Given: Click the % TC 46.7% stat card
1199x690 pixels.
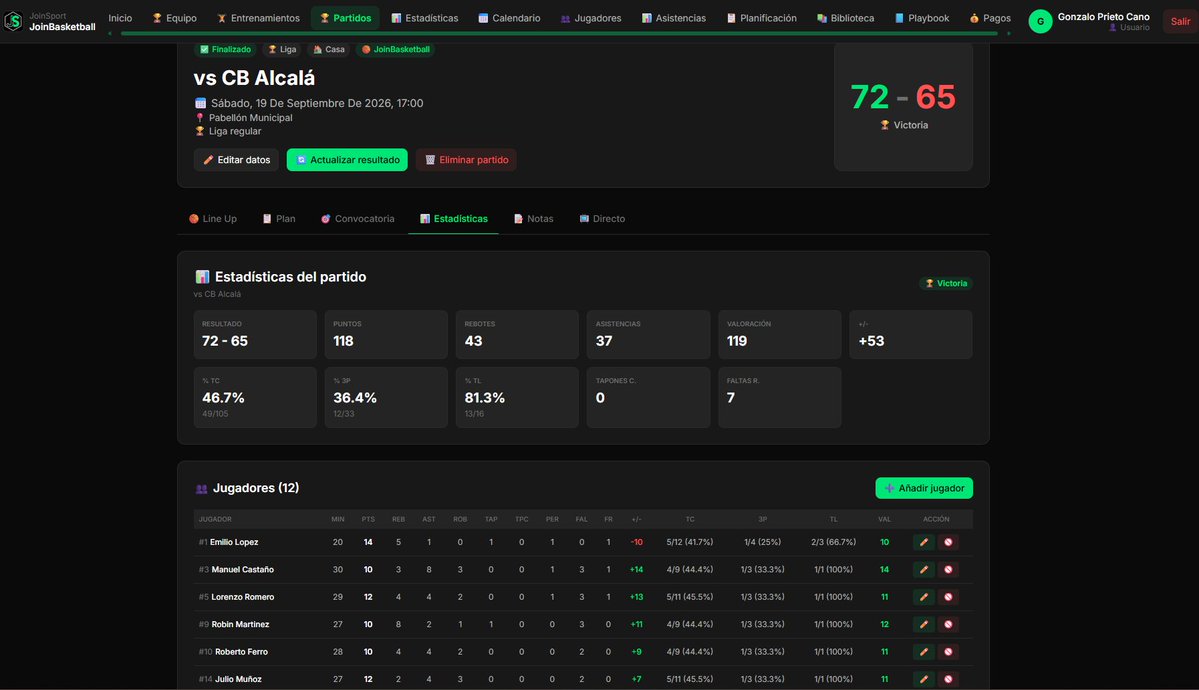Looking at the screenshot, I should tap(255, 398).
